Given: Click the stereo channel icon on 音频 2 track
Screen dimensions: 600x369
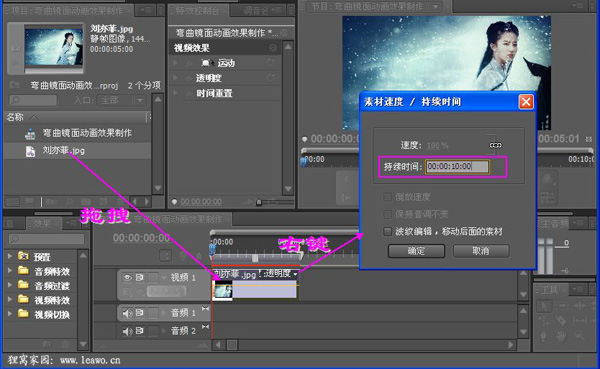Looking at the screenshot, I should click(x=205, y=327).
